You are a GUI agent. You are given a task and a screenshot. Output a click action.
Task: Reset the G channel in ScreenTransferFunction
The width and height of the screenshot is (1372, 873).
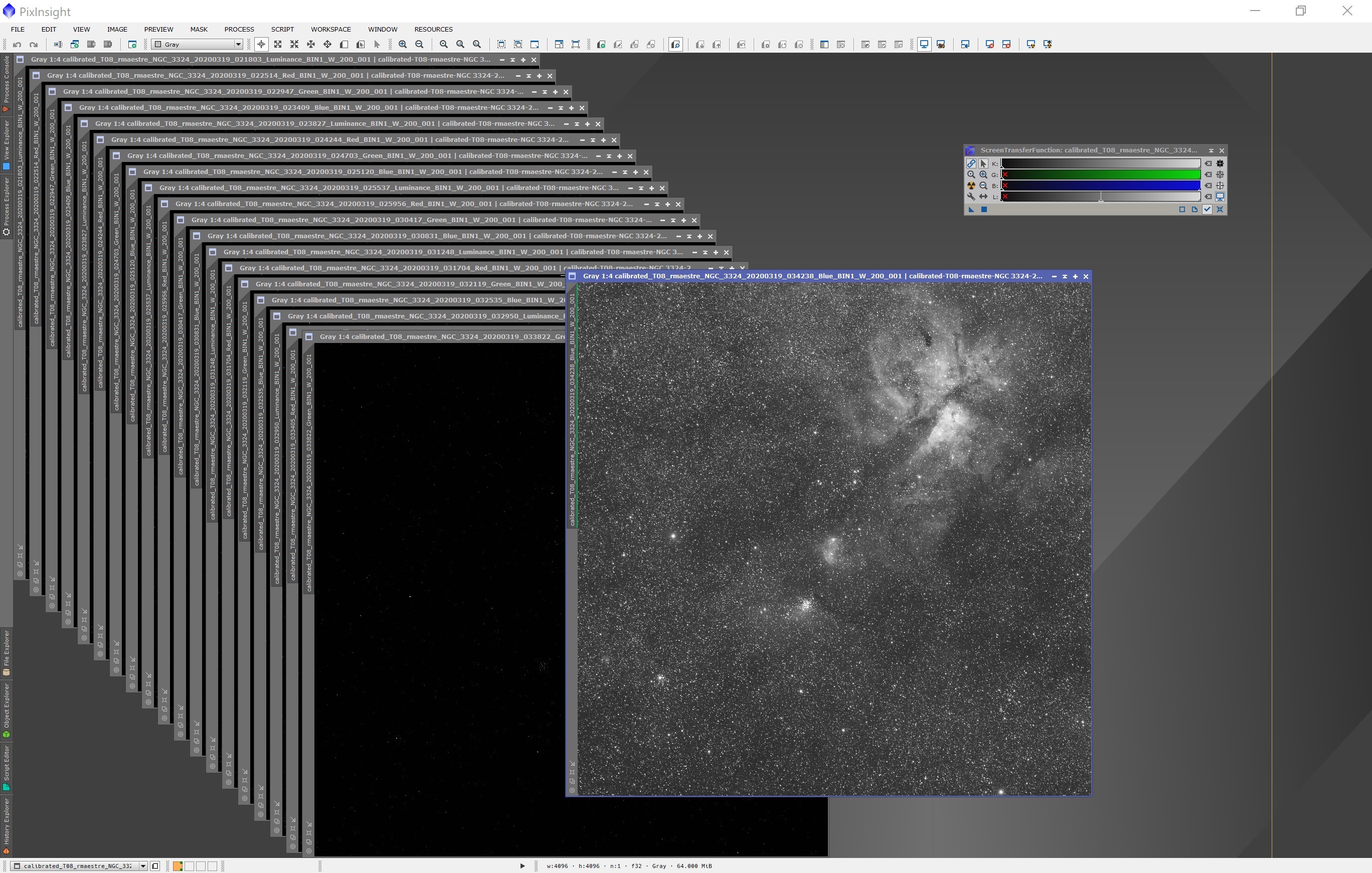point(1208,175)
